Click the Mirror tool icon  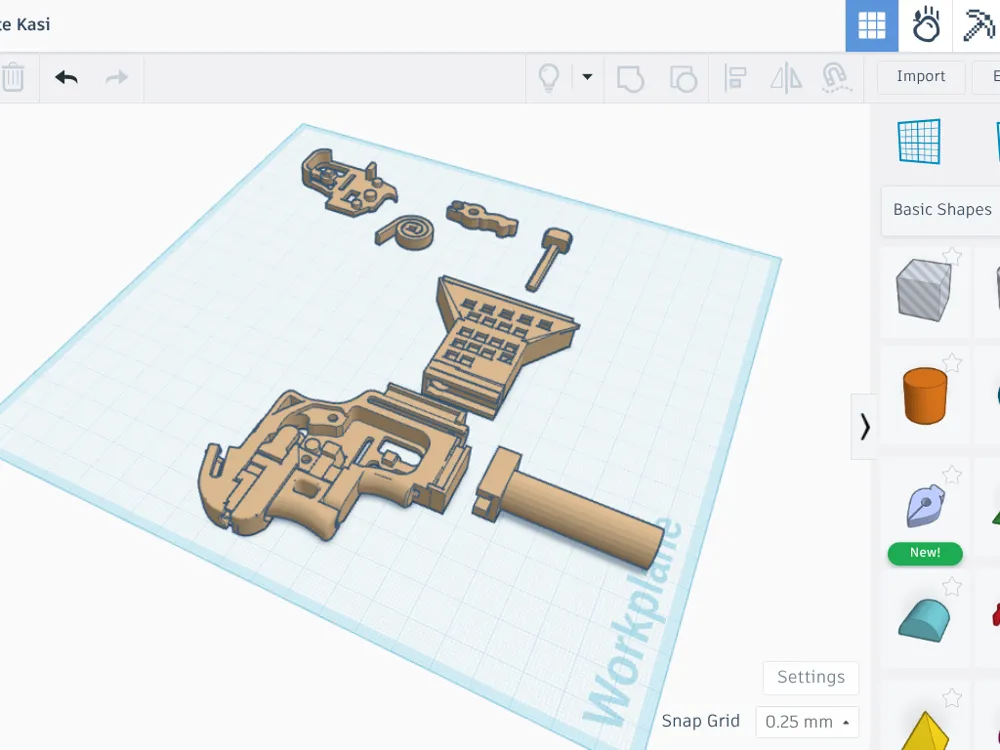pyautogui.click(x=786, y=78)
